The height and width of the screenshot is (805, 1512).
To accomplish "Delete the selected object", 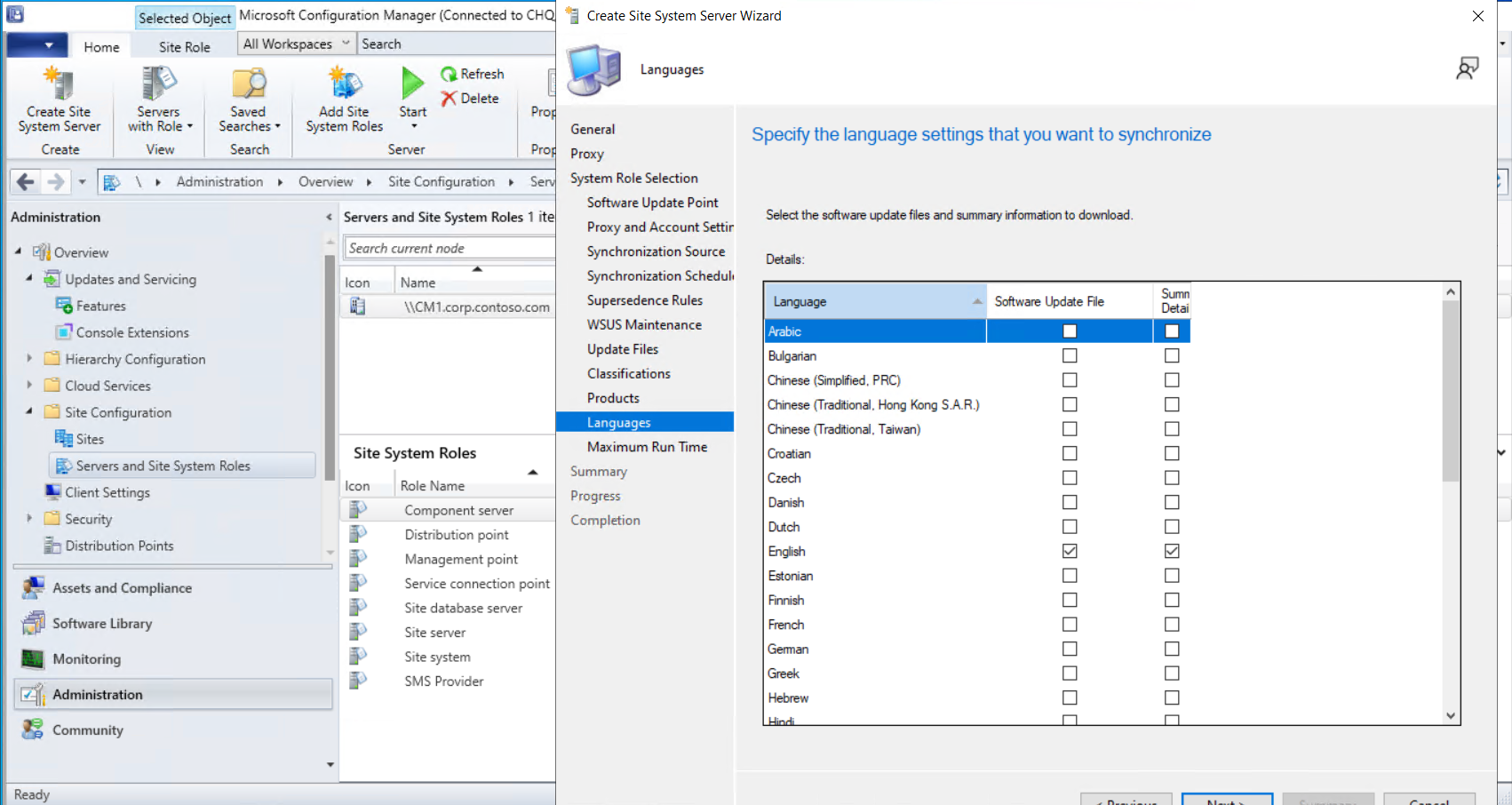I will tap(470, 99).
